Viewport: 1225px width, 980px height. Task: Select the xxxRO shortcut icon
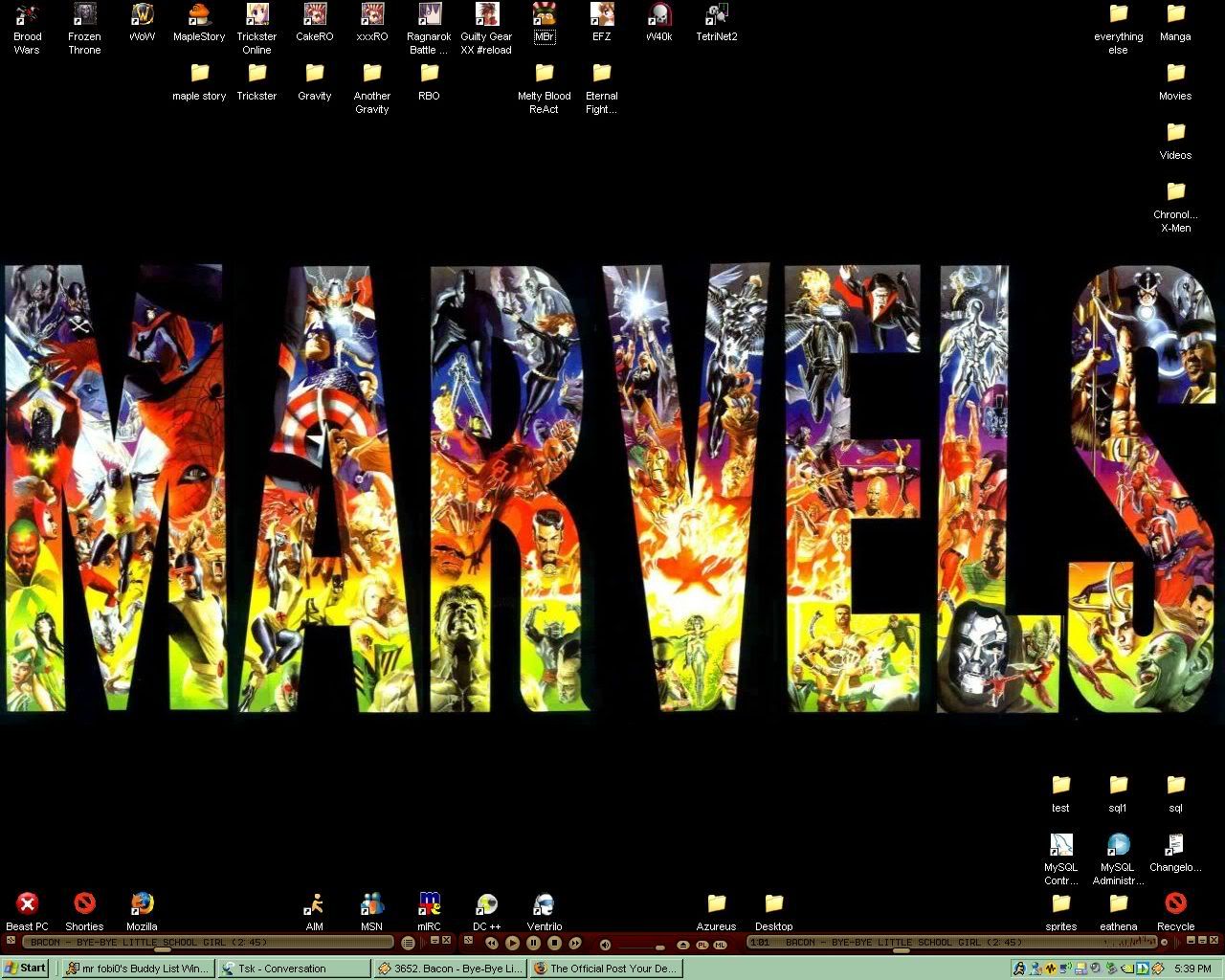pyautogui.click(x=371, y=23)
